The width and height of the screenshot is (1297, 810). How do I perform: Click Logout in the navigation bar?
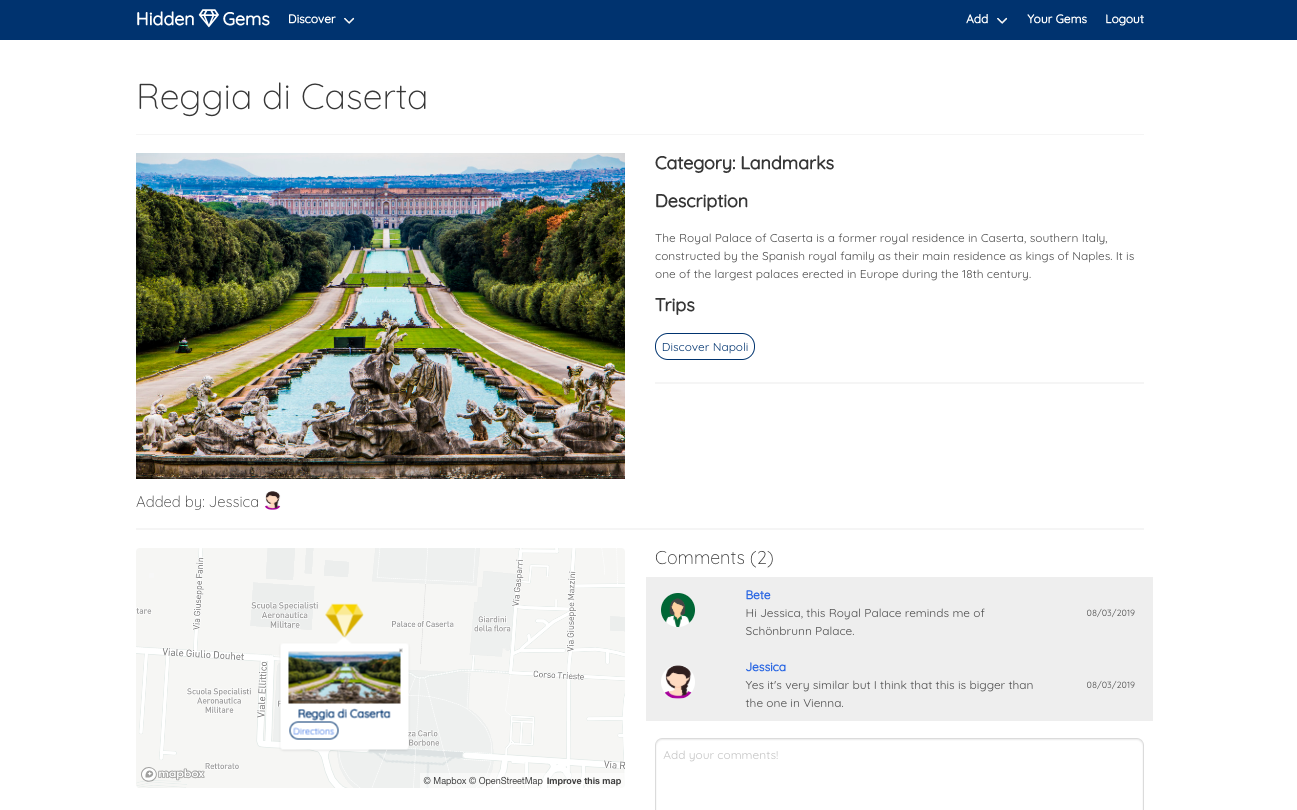tap(1124, 18)
